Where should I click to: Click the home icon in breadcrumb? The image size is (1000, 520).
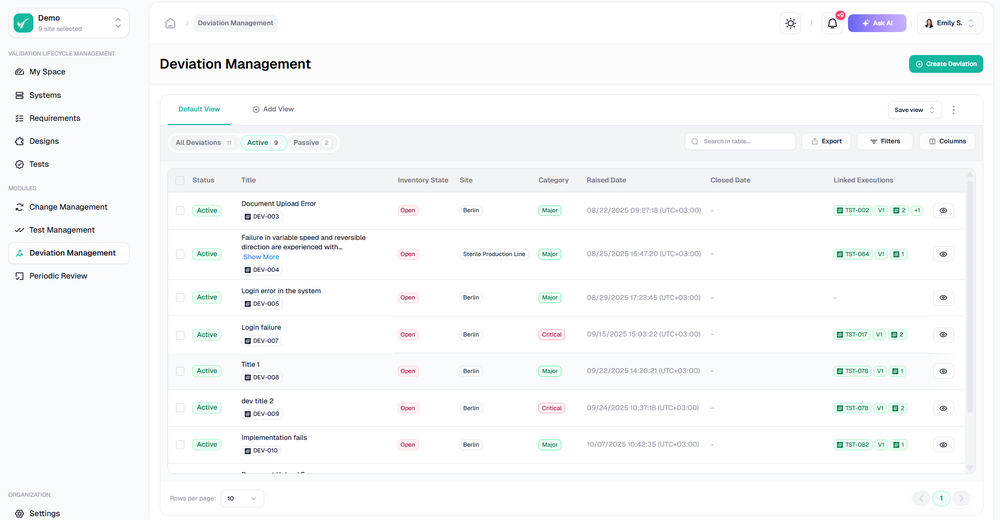pyautogui.click(x=170, y=23)
